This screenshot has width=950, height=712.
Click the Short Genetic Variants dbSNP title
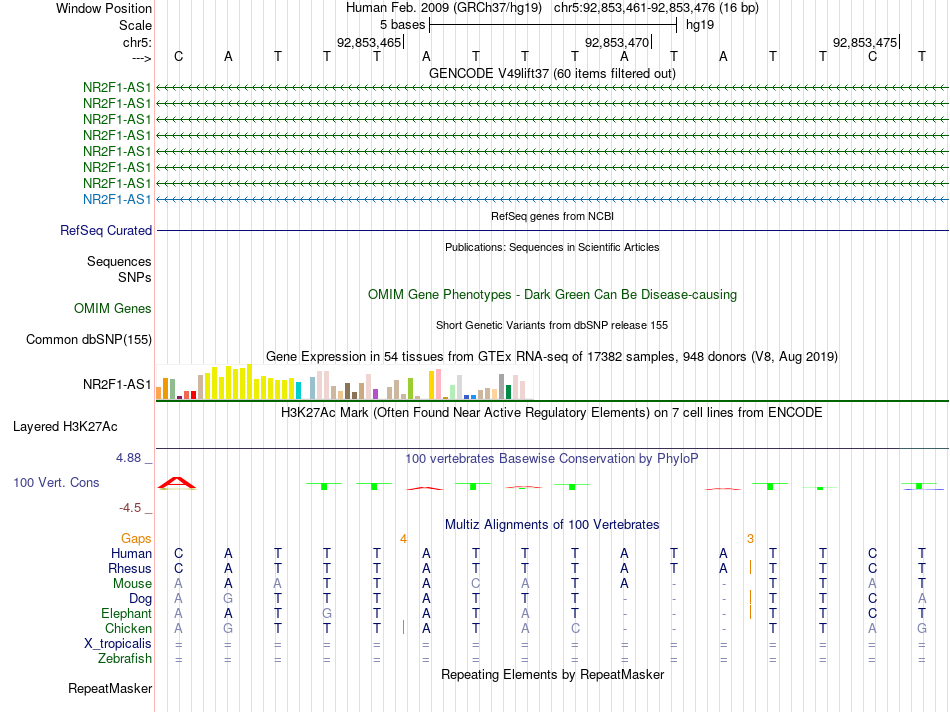[552, 325]
